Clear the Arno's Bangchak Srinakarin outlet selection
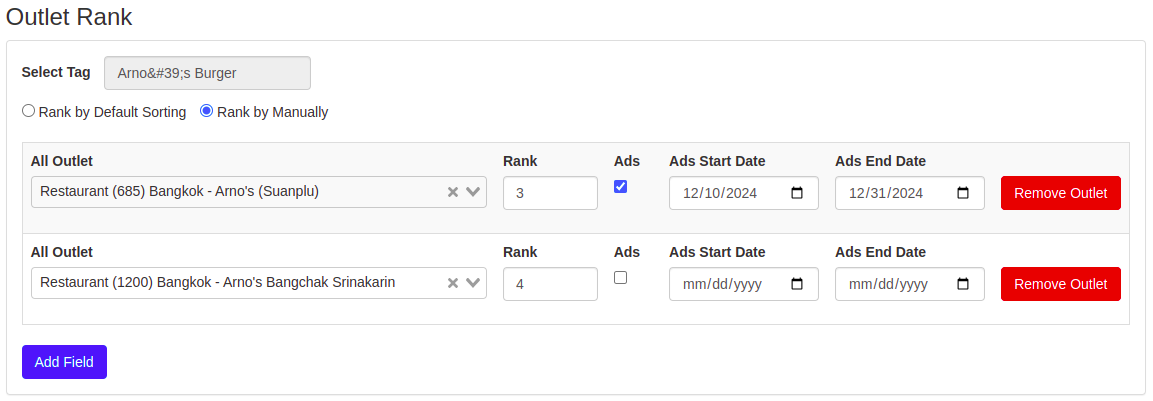Viewport: 1153px width, 401px height. 452,283
